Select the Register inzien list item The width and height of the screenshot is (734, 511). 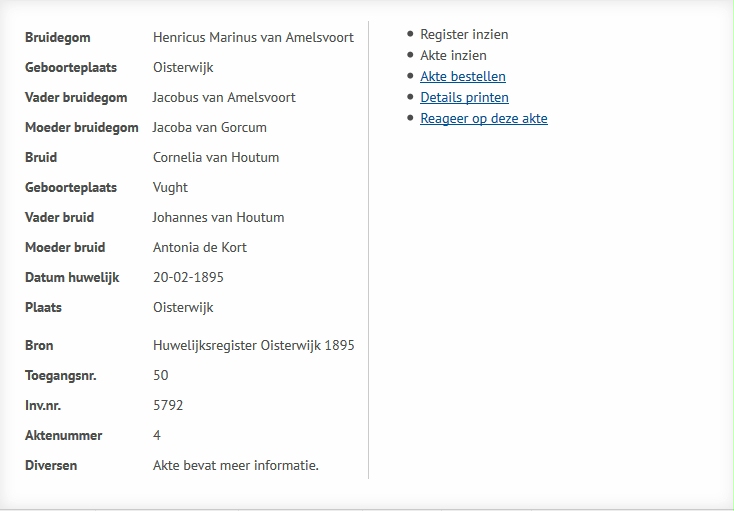pyautogui.click(x=464, y=34)
